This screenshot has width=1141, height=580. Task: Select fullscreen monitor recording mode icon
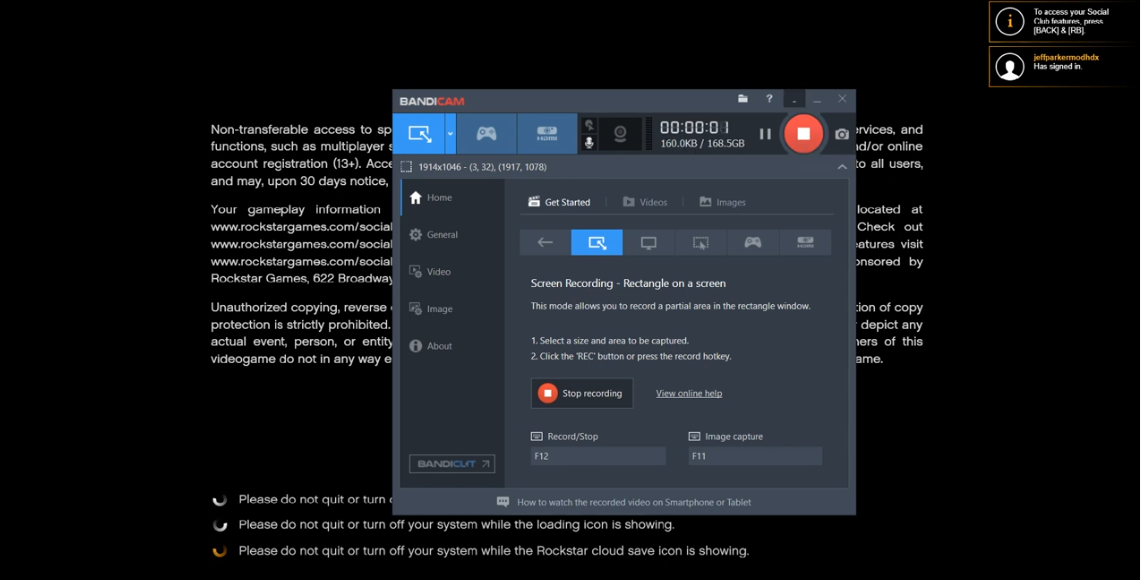648,242
